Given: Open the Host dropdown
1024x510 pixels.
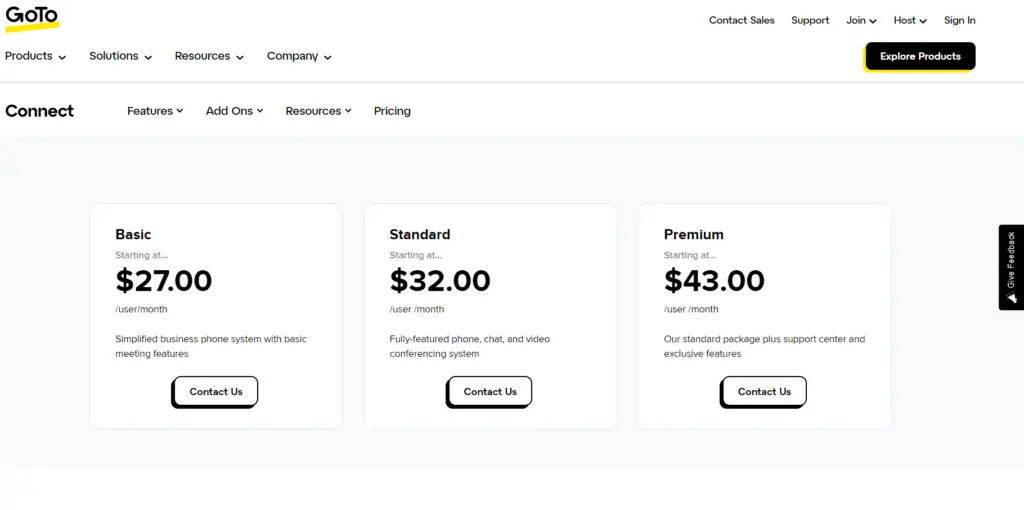Looking at the screenshot, I should 910,20.
